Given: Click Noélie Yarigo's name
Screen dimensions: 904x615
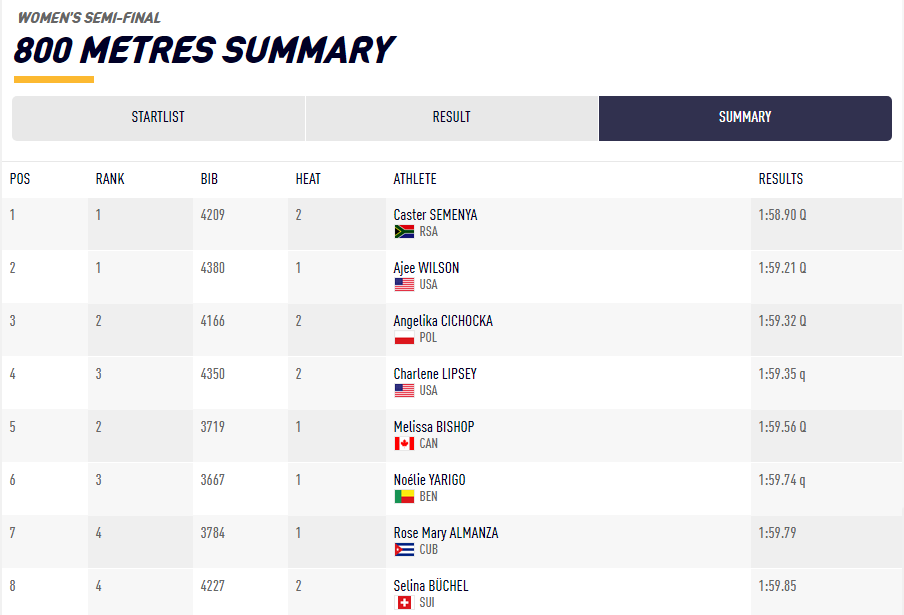Looking at the screenshot, I should (x=429, y=480).
